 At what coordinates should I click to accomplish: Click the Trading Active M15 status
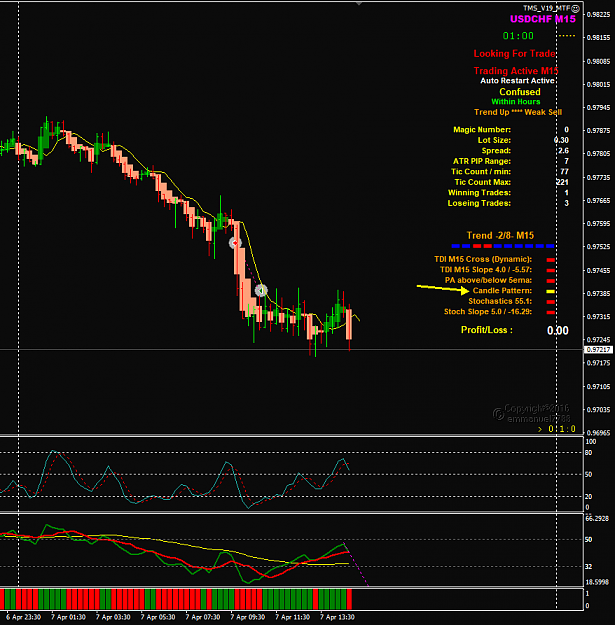(515, 71)
